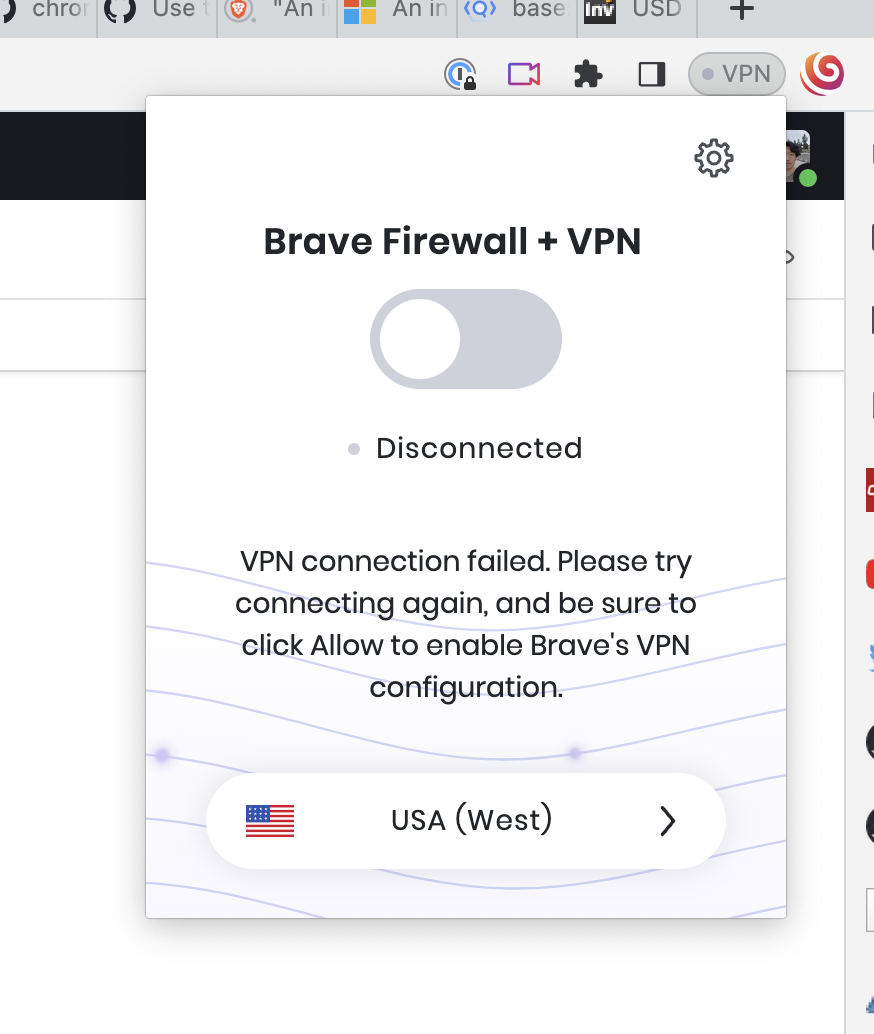
Task: Toggle the sidebar panel icon
Action: tap(651, 74)
